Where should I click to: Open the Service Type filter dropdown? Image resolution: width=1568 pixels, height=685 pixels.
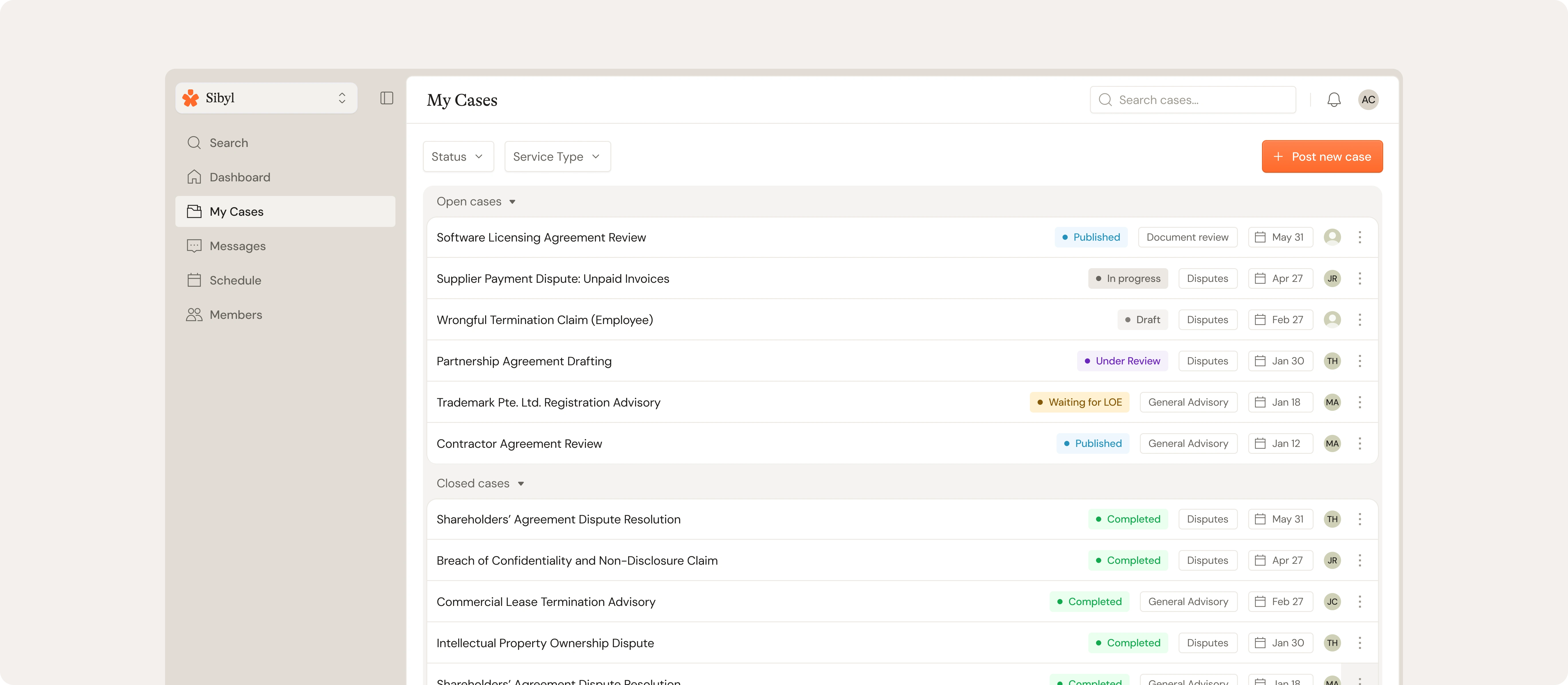pos(557,156)
